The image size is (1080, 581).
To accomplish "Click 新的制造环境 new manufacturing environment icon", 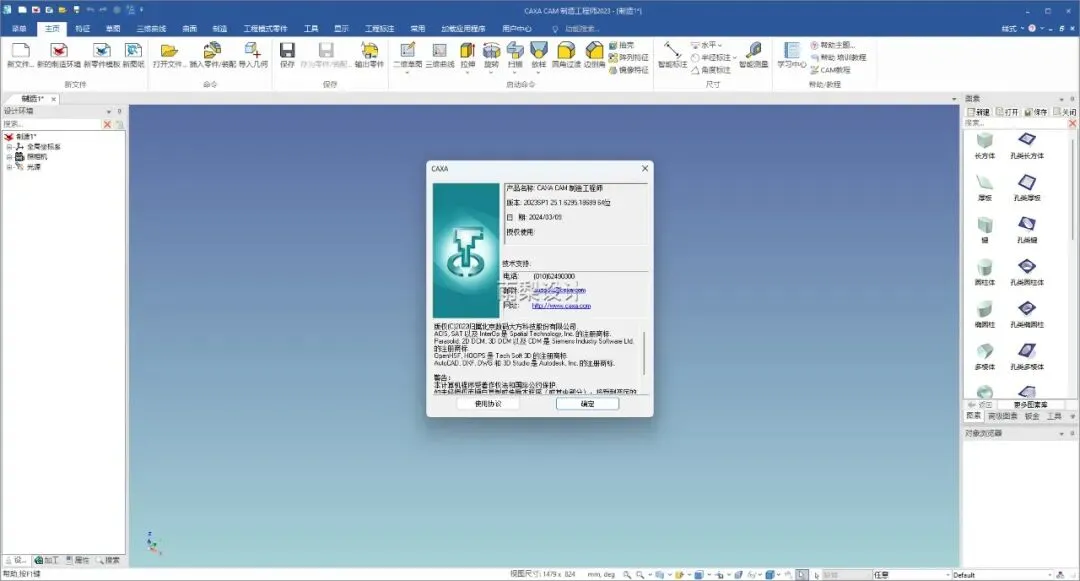I will (59, 51).
